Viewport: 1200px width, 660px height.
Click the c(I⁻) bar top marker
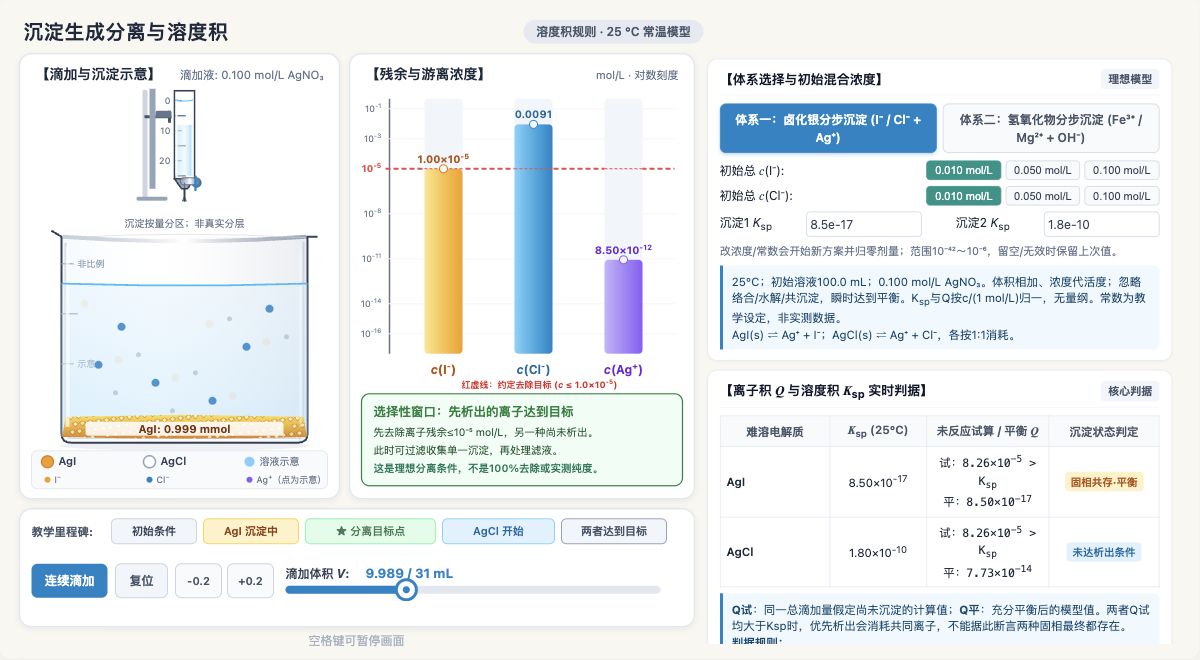(x=443, y=169)
